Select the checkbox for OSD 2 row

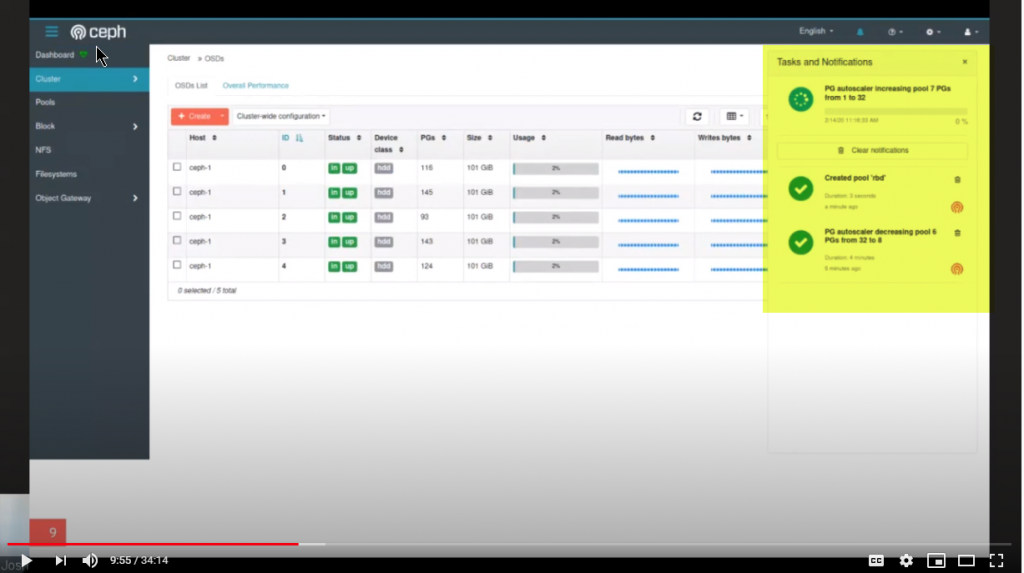(x=177, y=216)
